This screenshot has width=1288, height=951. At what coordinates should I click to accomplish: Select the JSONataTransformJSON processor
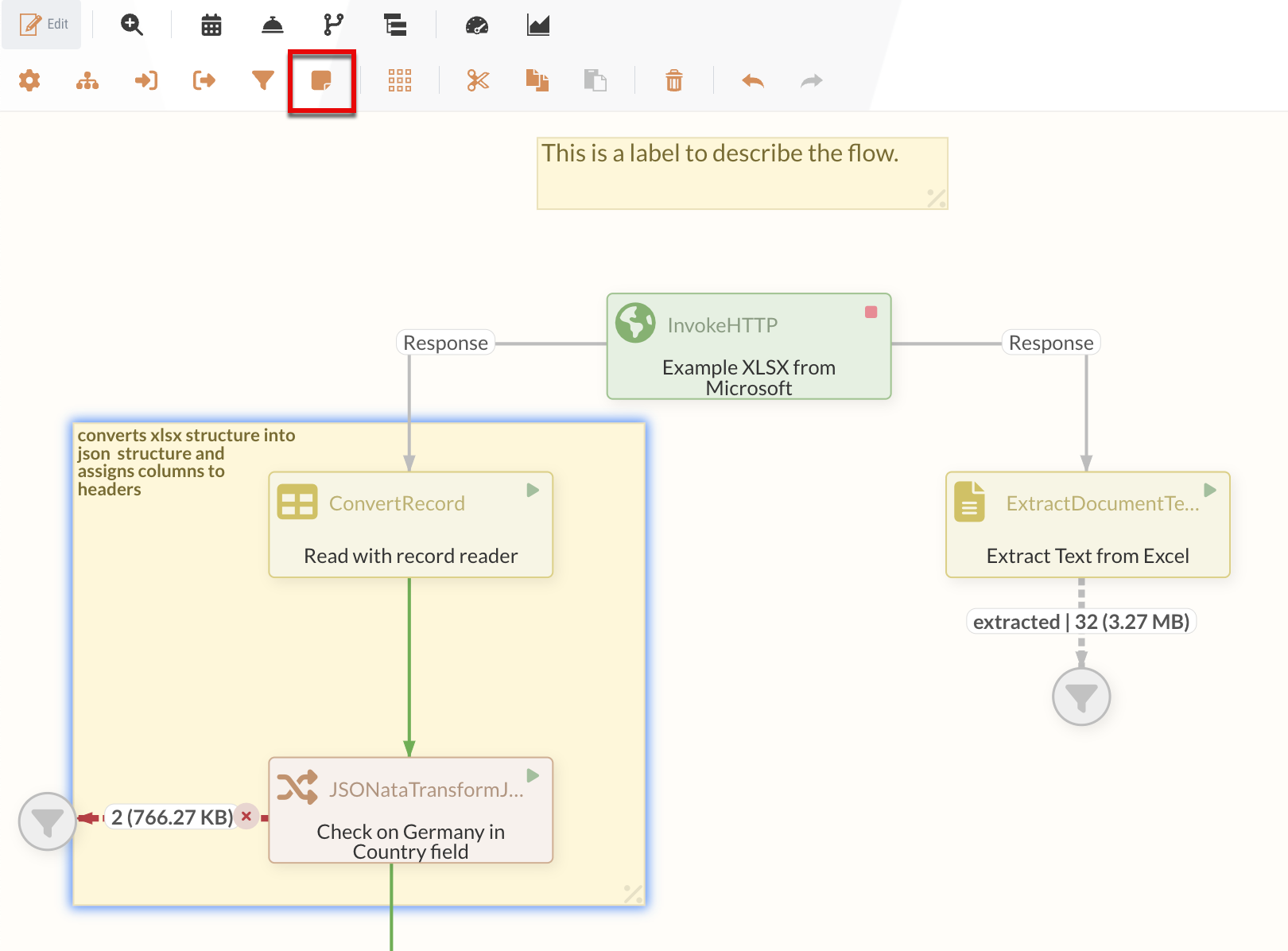point(411,810)
